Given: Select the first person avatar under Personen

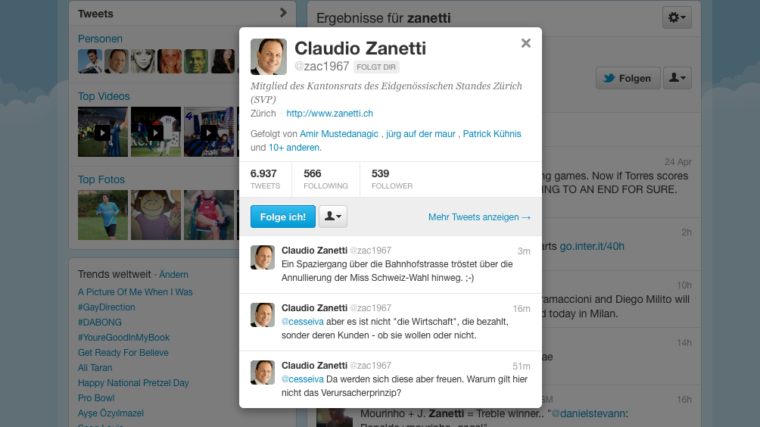Looking at the screenshot, I should click(x=90, y=61).
